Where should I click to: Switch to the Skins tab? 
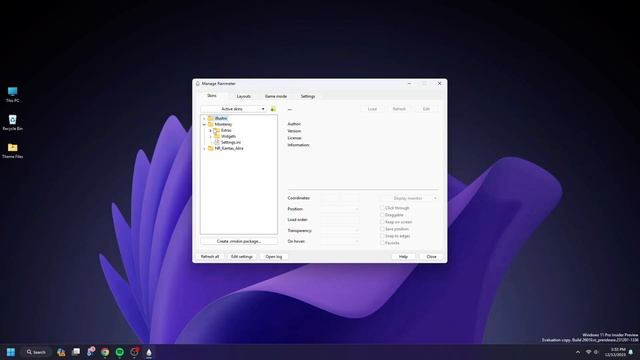coord(212,96)
